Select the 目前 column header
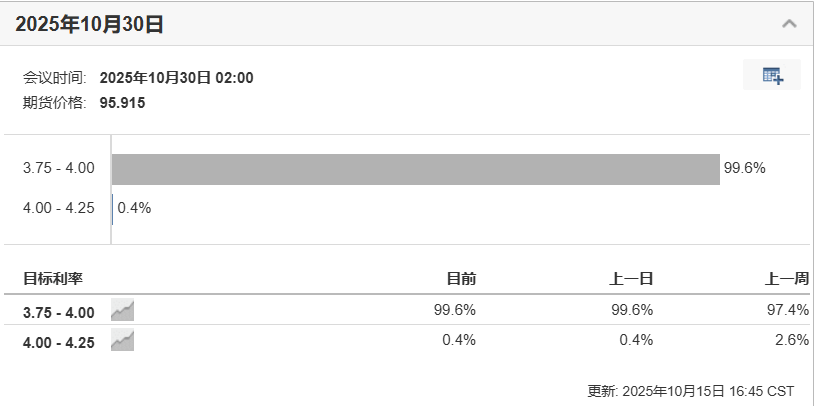Screen dimensions: 814x406 tap(460, 279)
